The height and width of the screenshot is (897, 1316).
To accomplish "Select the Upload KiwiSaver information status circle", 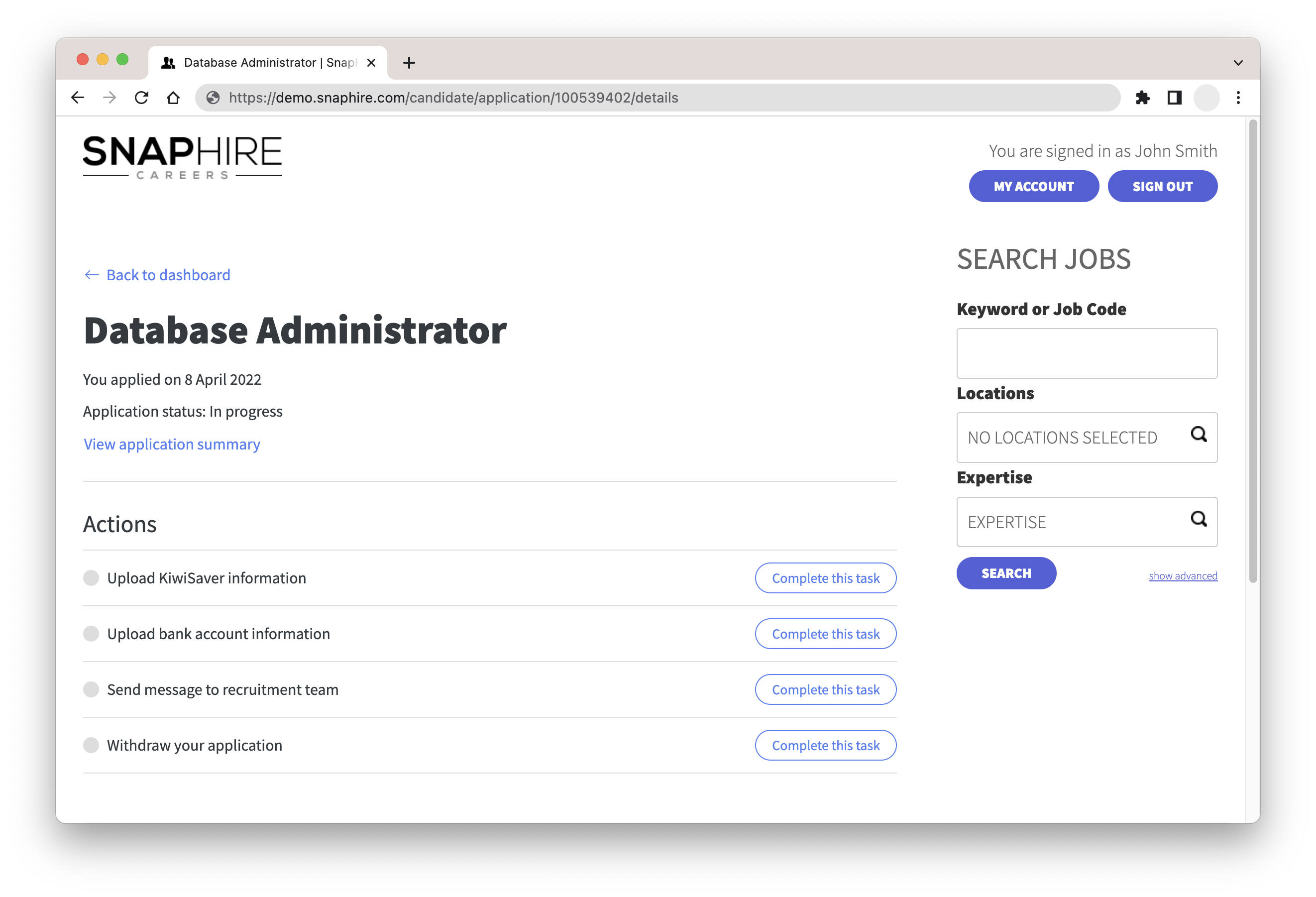I will tap(91, 578).
